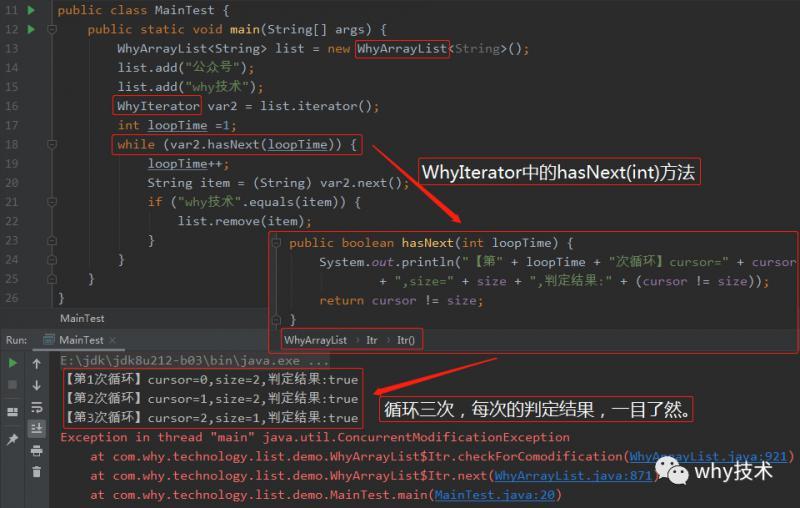Click console line '第1次循环 cursor=0'

(x=212, y=380)
